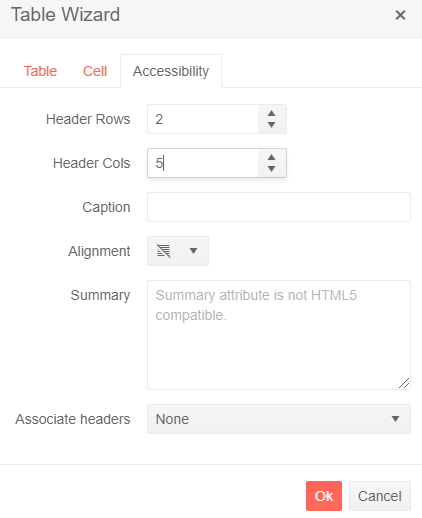Focus the Caption text field

pyautogui.click(x=279, y=207)
